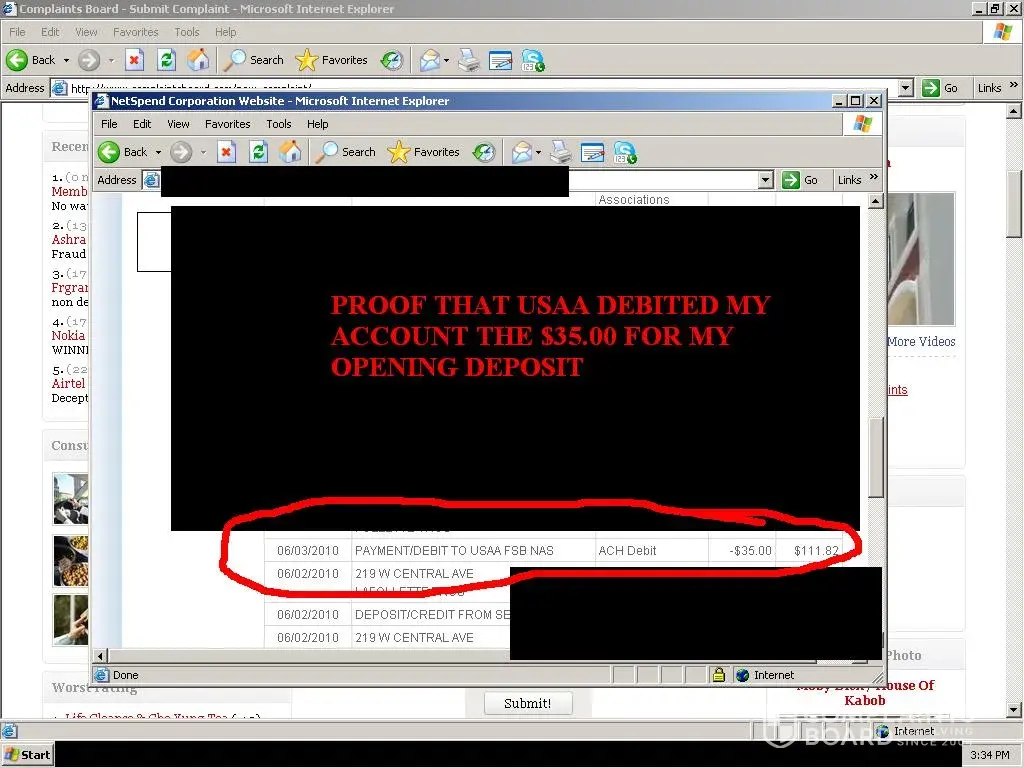Click Print icon in Complaints Board window toolbar
The height and width of the screenshot is (768, 1024).
tap(469, 60)
